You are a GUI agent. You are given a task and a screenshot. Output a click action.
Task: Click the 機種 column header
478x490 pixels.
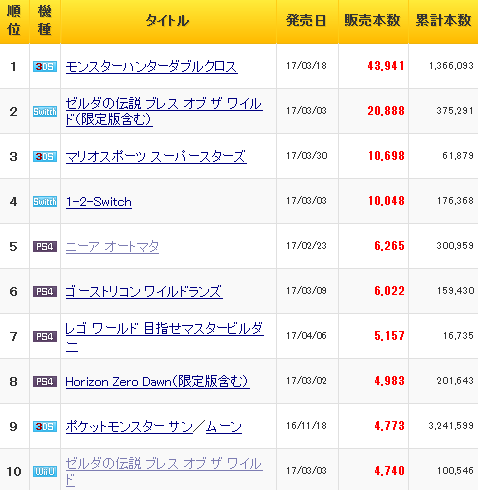click(44, 21)
